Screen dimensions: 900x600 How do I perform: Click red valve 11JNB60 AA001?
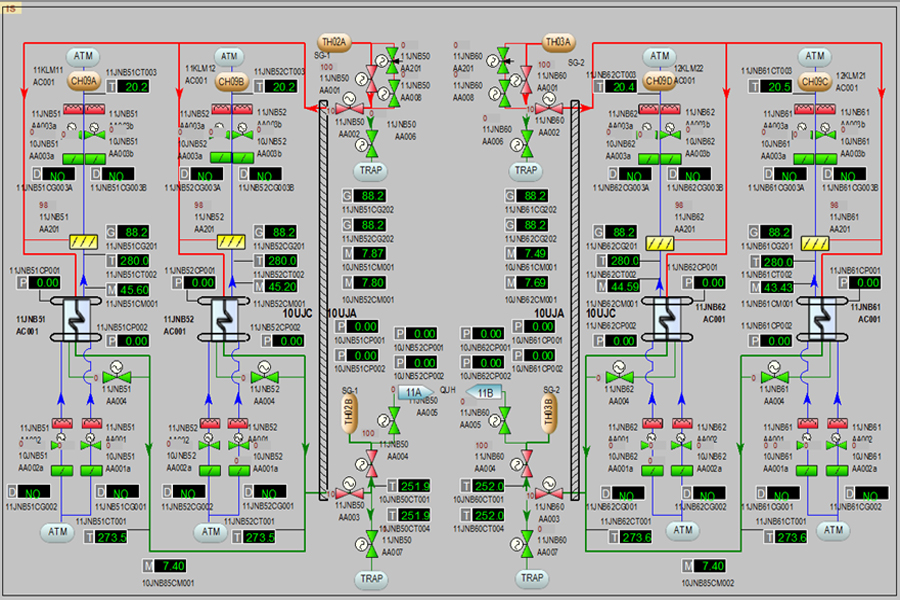[x=526, y=79]
